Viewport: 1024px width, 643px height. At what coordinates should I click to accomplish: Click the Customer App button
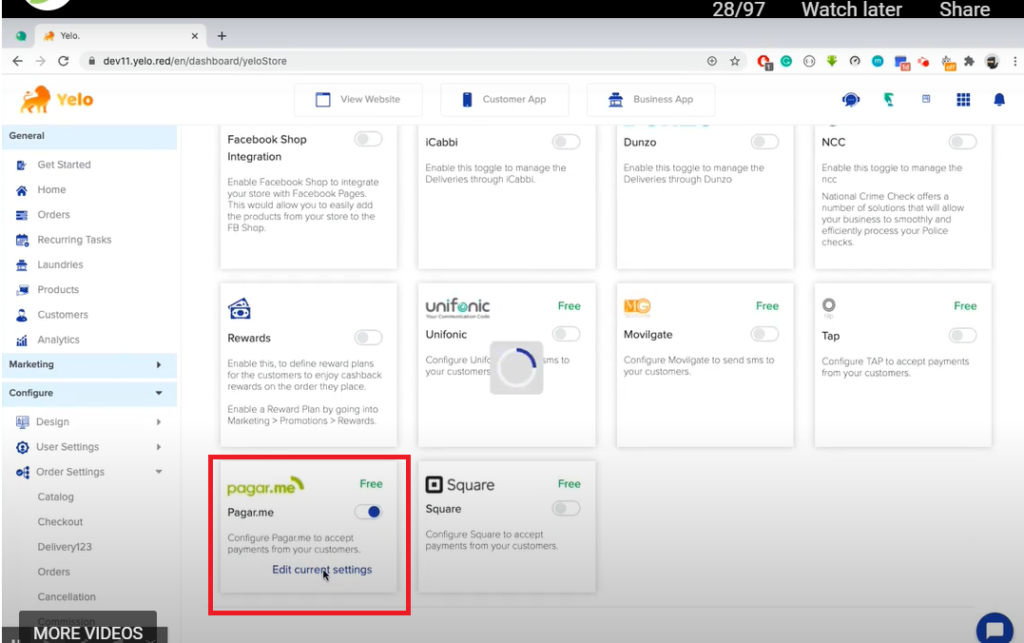tap(504, 99)
